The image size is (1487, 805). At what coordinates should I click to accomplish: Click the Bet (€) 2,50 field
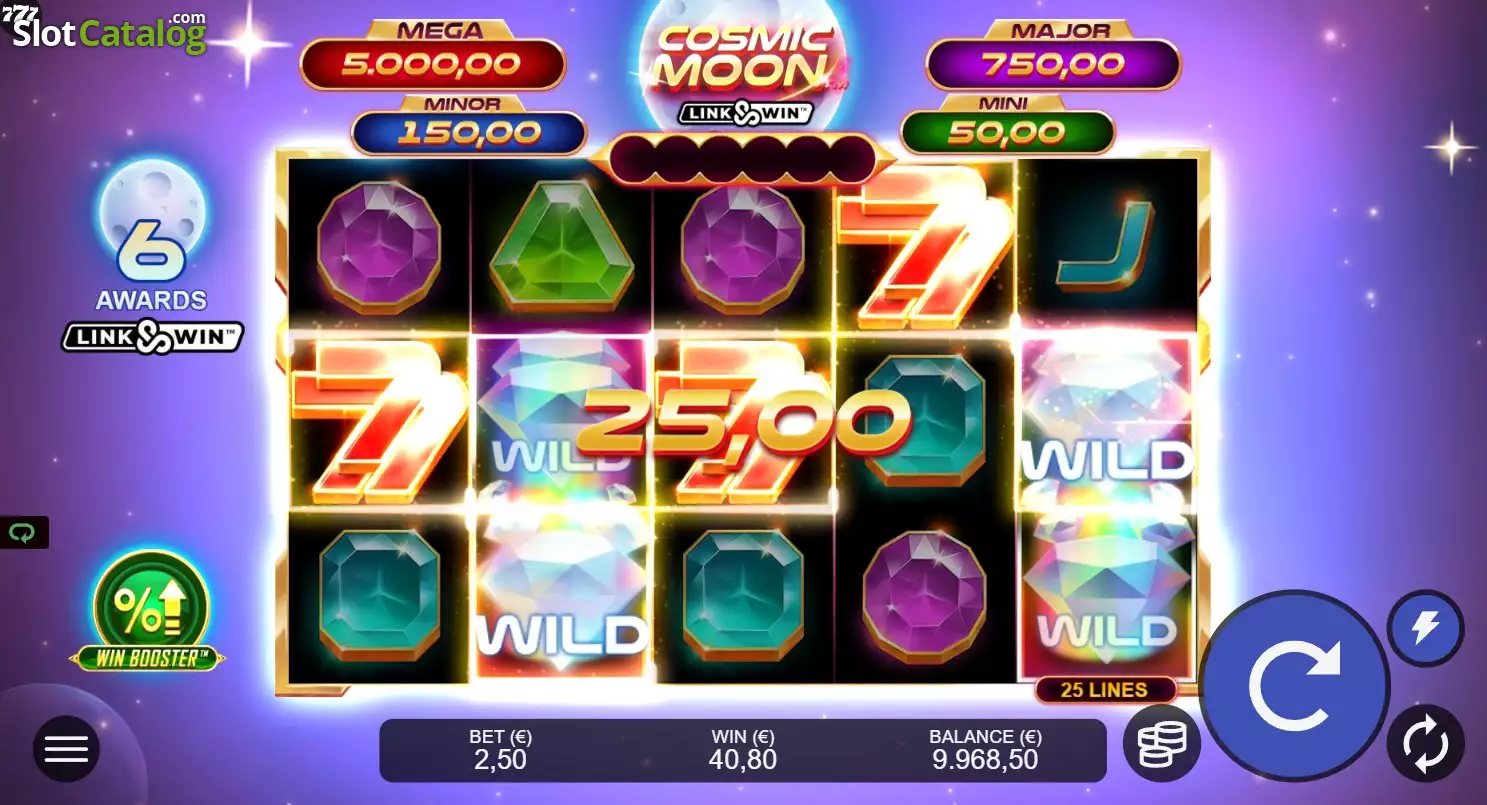[500, 750]
